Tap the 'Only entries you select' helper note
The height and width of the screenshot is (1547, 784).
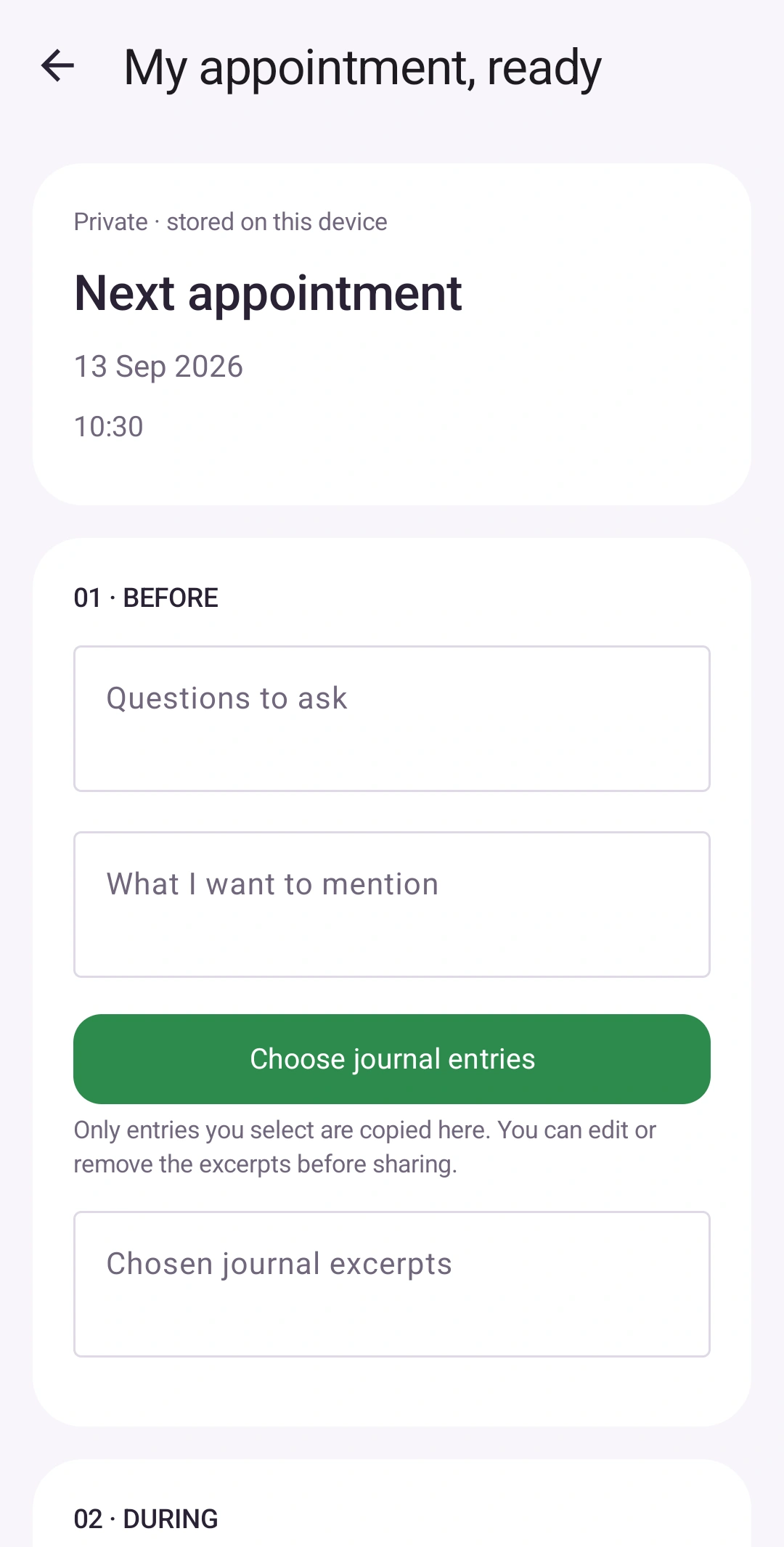364,1147
